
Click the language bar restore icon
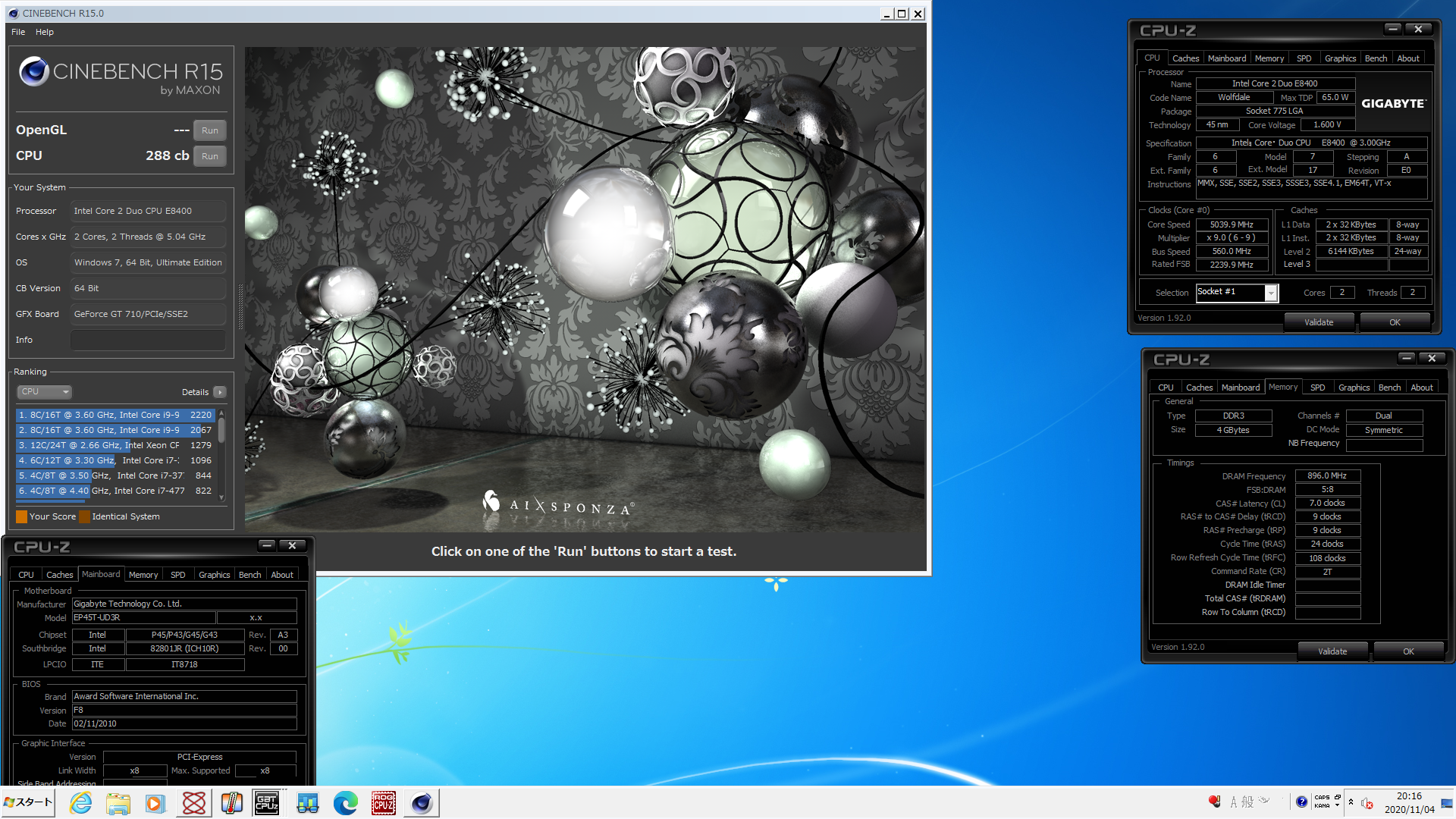pyautogui.click(x=1338, y=798)
